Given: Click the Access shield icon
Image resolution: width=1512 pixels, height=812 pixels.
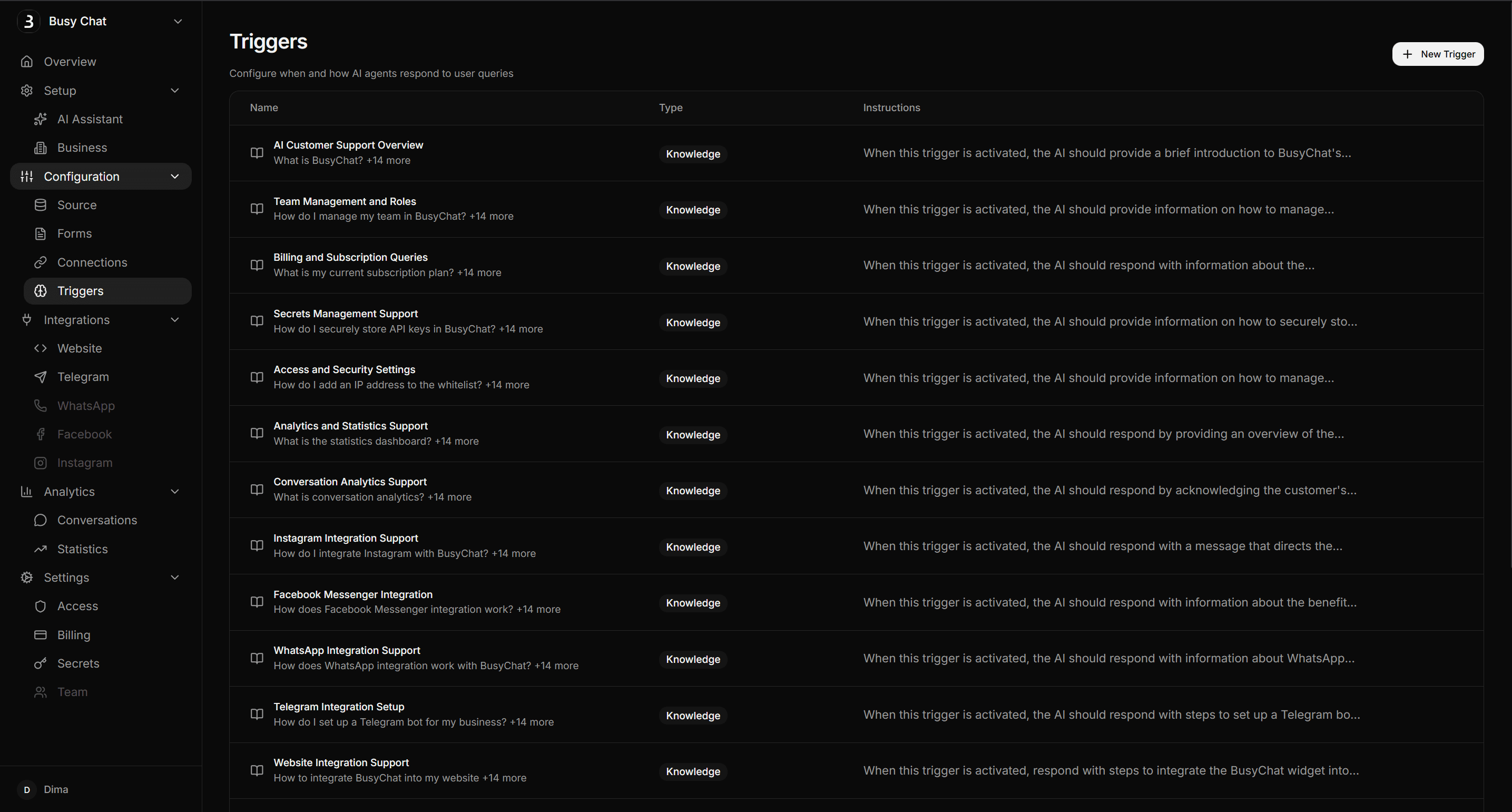Looking at the screenshot, I should [x=40, y=606].
